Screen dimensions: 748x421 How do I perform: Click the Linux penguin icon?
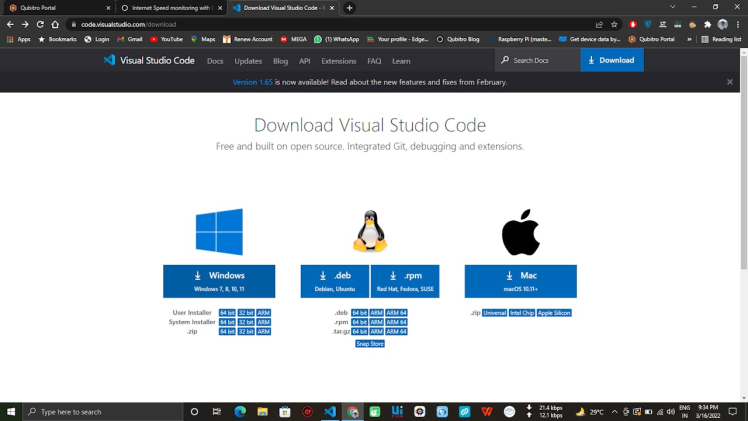tap(370, 232)
